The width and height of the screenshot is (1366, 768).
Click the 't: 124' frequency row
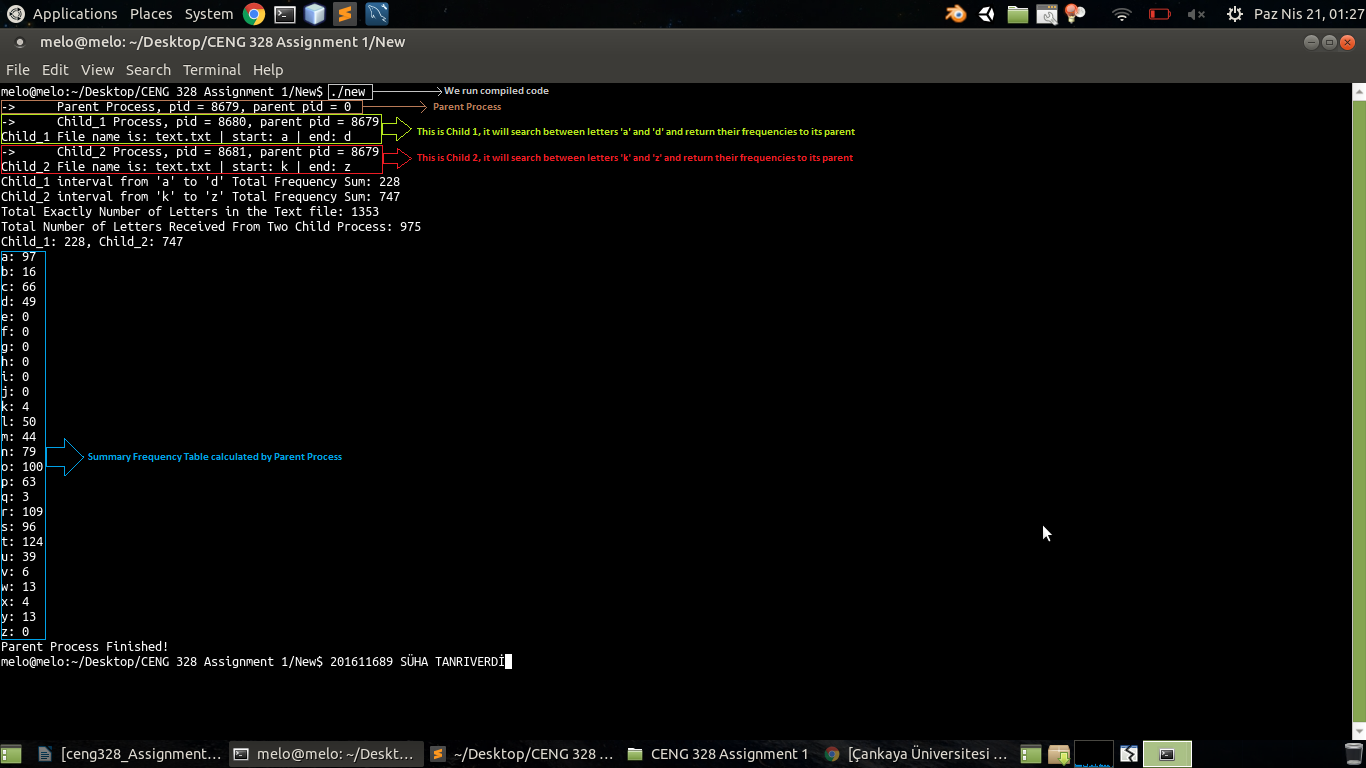22,542
